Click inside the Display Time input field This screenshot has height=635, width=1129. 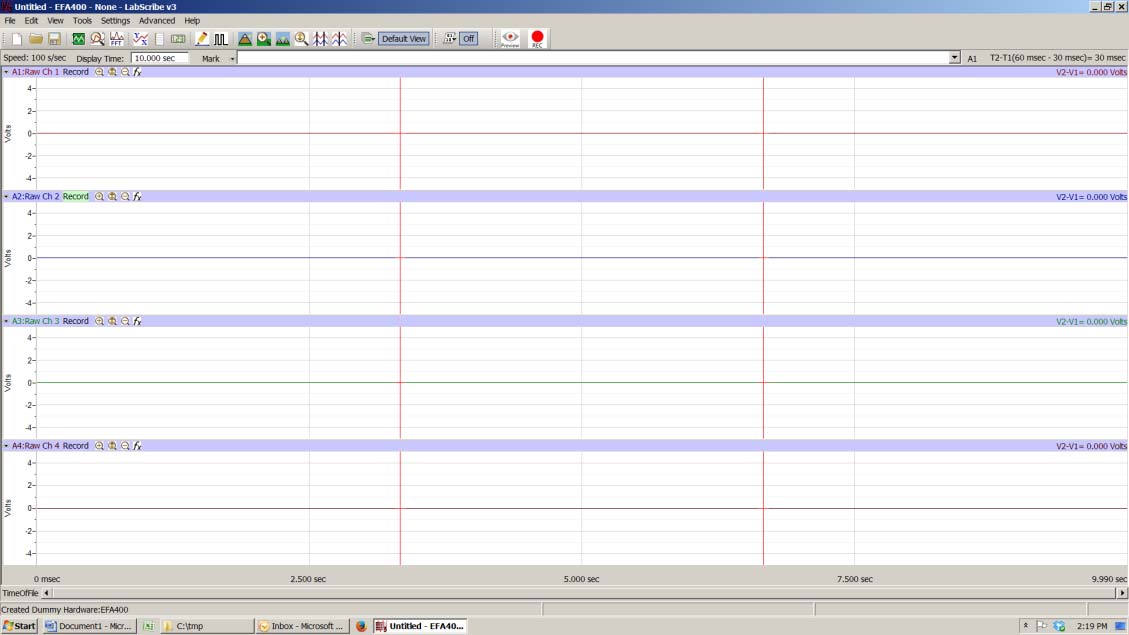[x=158, y=58]
